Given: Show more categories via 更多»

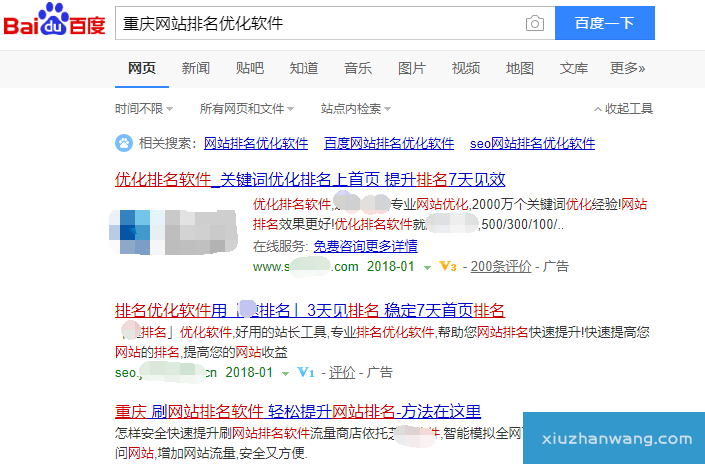Looking at the screenshot, I should 628,68.
